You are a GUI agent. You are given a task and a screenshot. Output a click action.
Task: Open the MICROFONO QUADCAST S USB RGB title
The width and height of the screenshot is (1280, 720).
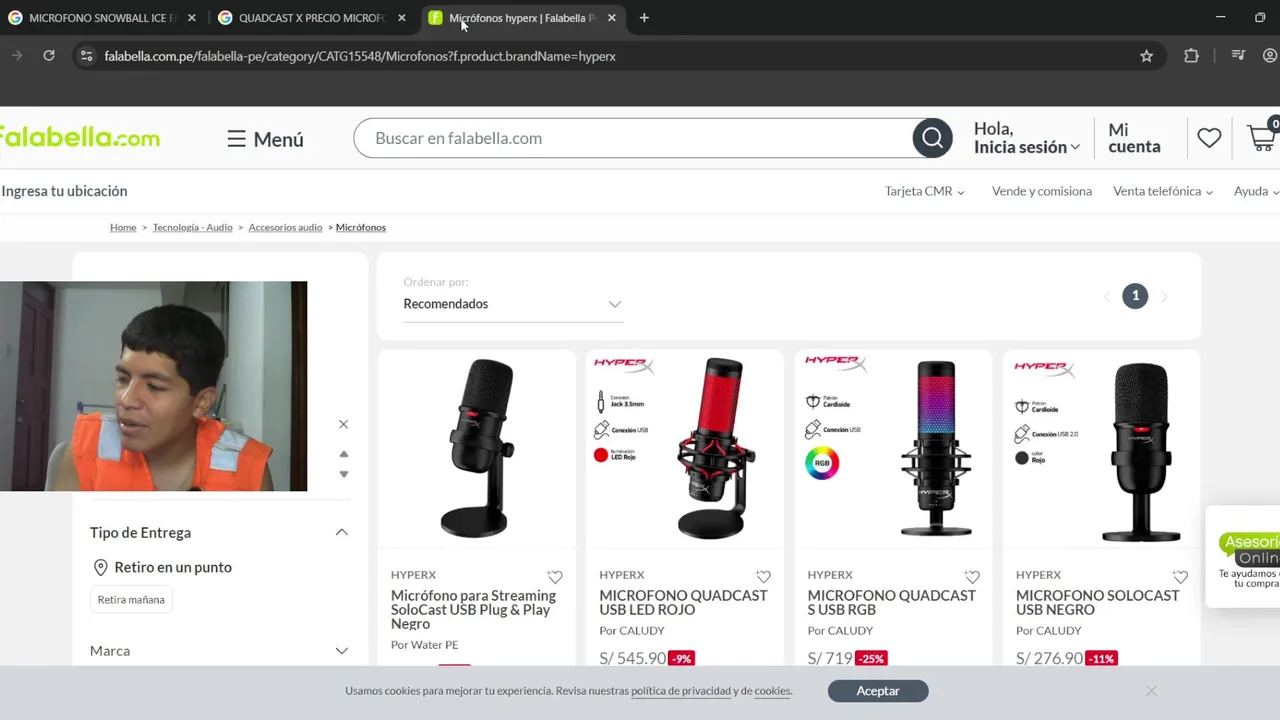click(891, 602)
